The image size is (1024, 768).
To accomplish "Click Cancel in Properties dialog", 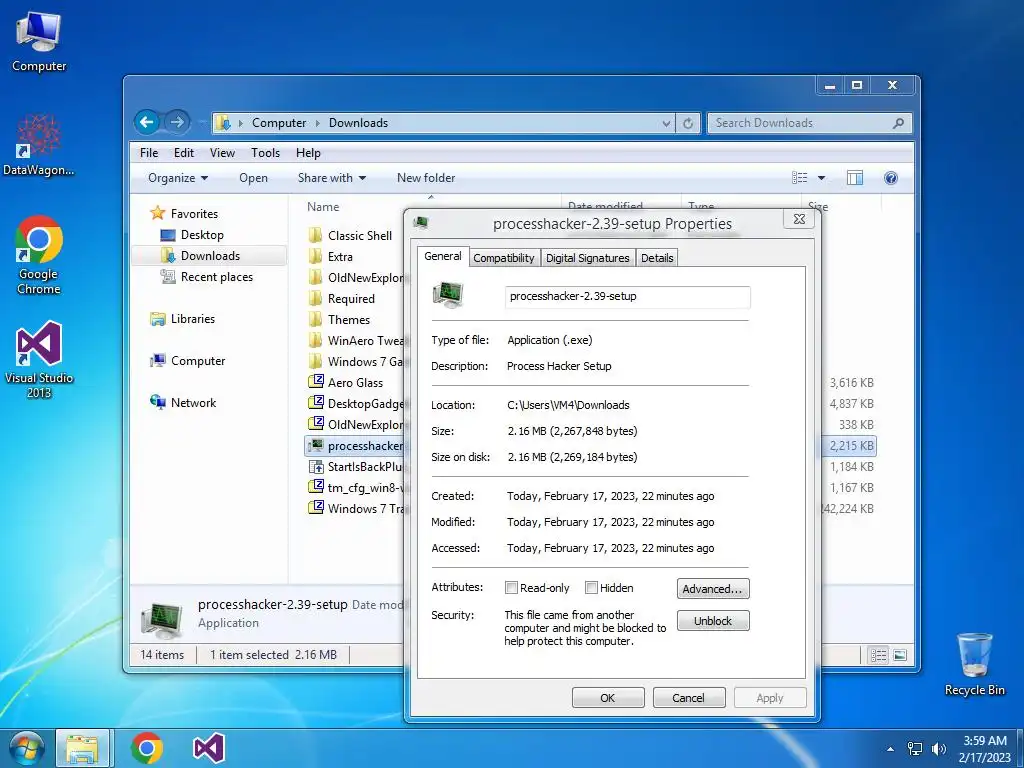I will [688, 697].
